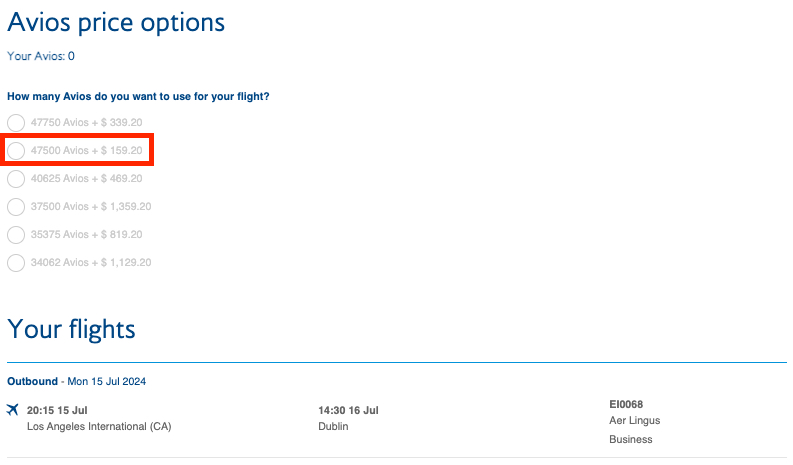Choose the 35375 Avios + $819.20 option
This screenshot has width=793, height=465.
[x=16, y=235]
